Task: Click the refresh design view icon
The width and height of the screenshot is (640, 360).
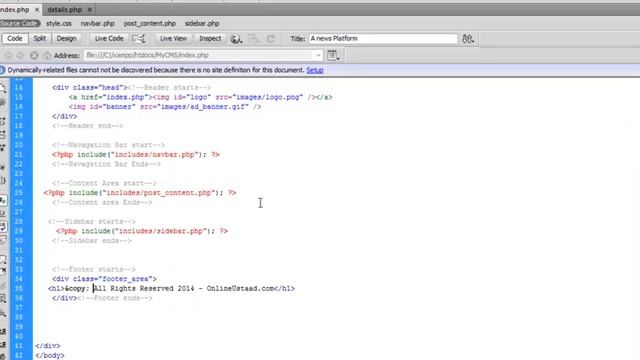Action: coord(271,39)
